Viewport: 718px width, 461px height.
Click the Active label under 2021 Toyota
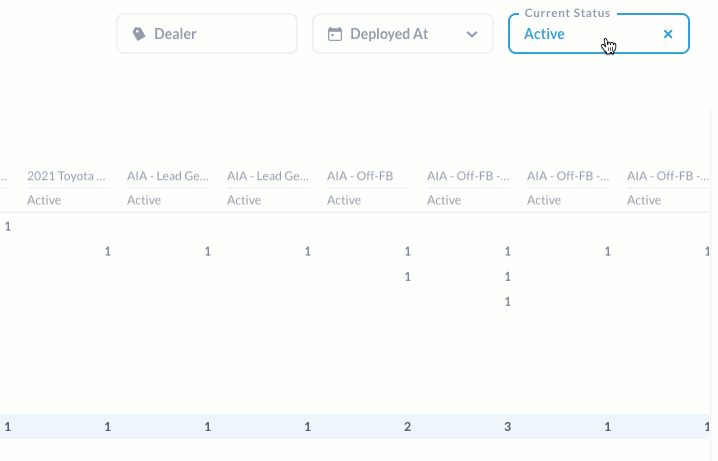pos(44,201)
